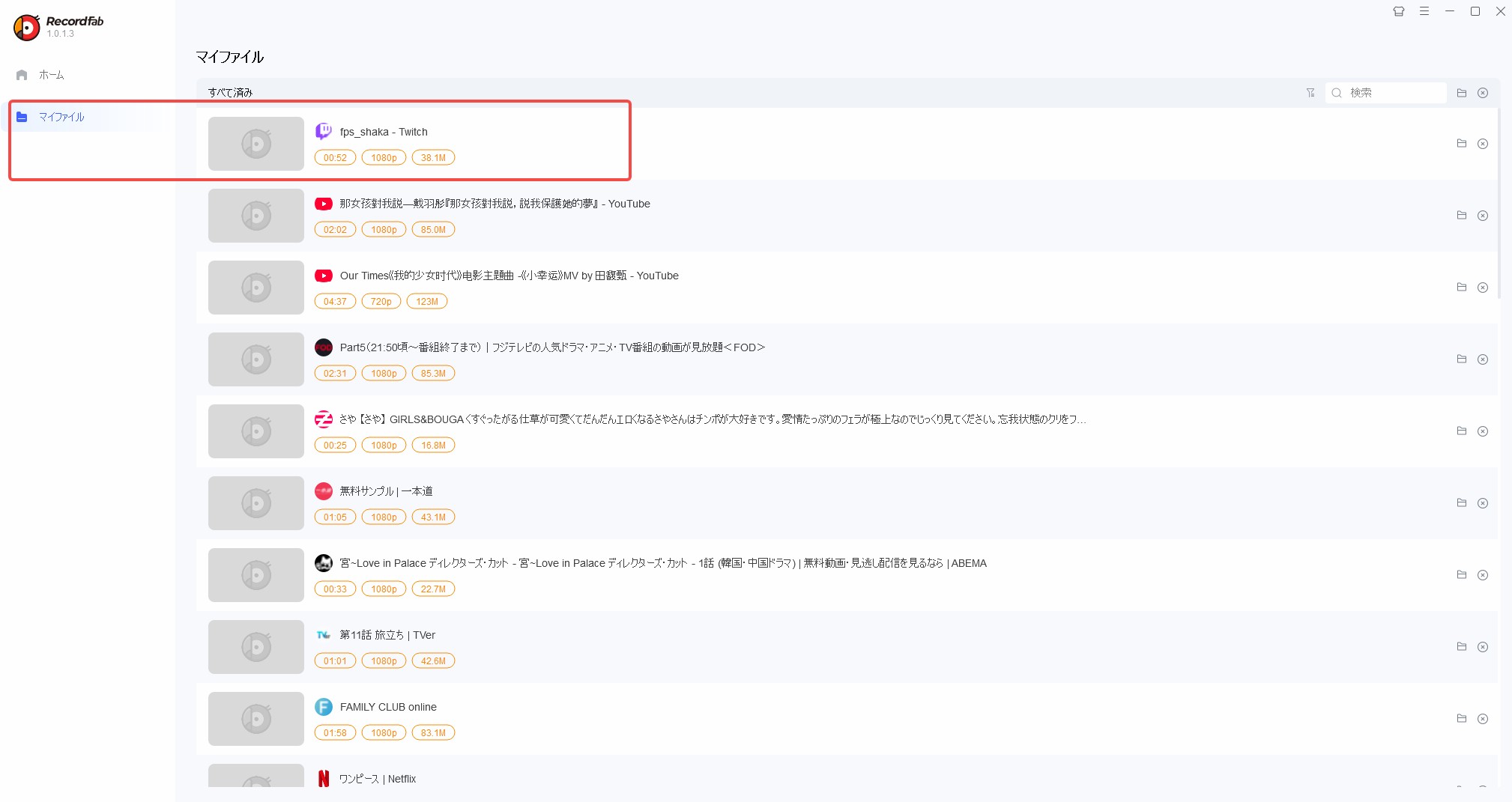The width and height of the screenshot is (1512, 802).
Task: Click the RecordFab logo icon
Action: 27,27
